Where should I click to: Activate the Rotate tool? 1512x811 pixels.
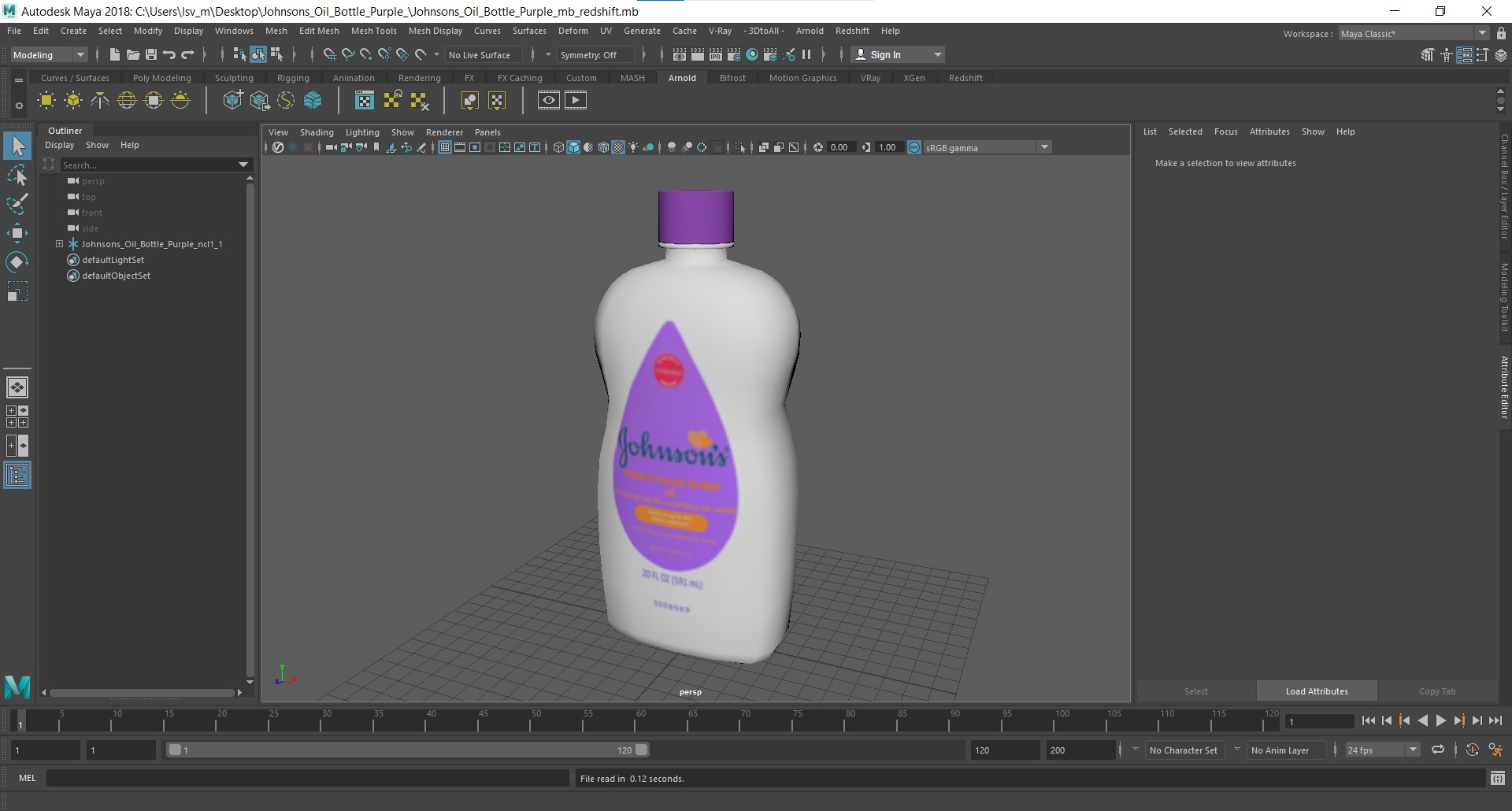click(17, 262)
